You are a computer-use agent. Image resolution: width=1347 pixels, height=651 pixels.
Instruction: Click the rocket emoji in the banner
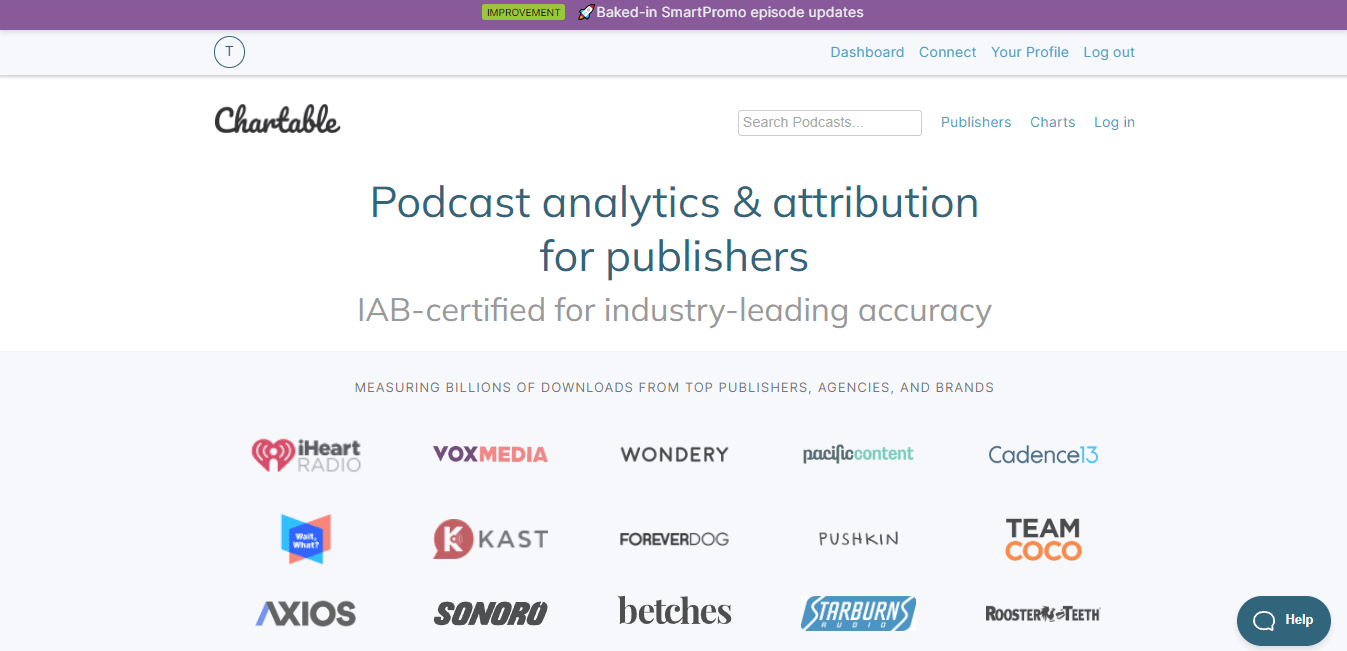586,12
